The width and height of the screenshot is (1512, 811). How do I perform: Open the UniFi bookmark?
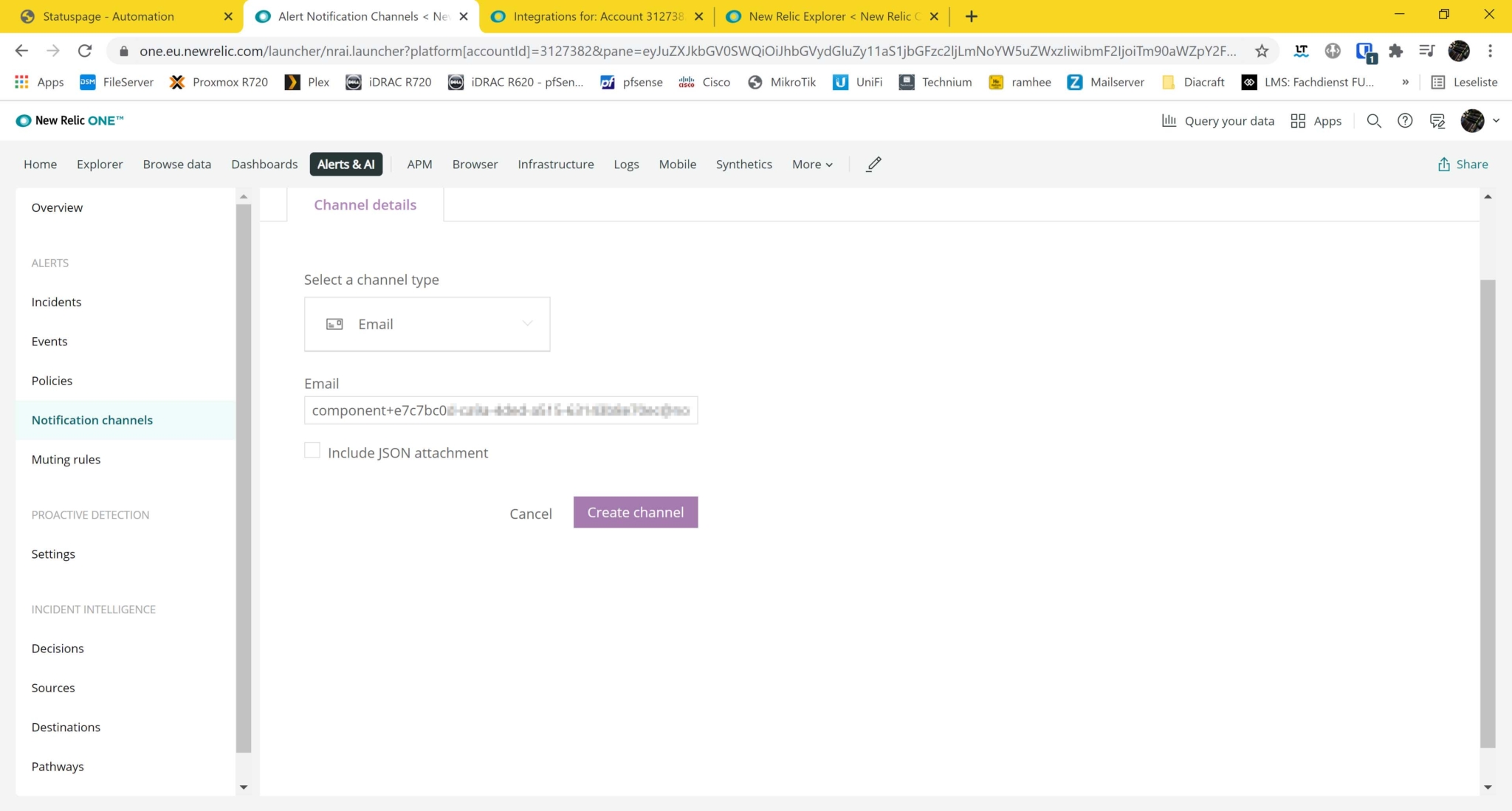point(856,82)
